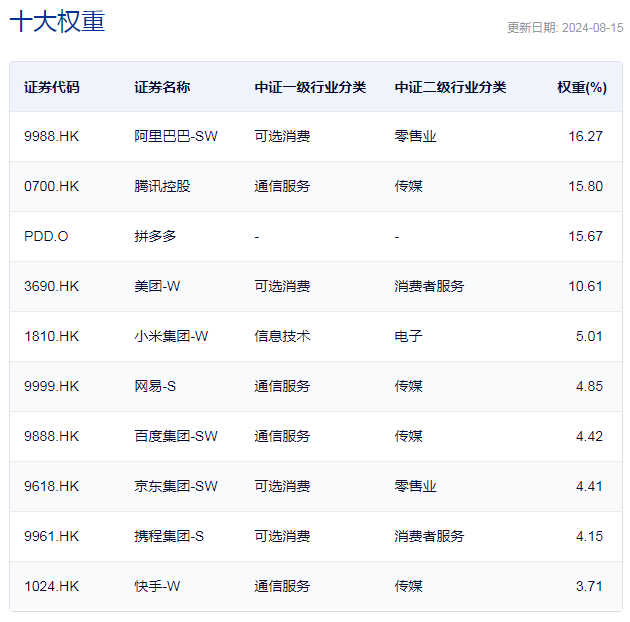Select the name 小米集团-W
The height and width of the screenshot is (622, 630).
click(171, 336)
